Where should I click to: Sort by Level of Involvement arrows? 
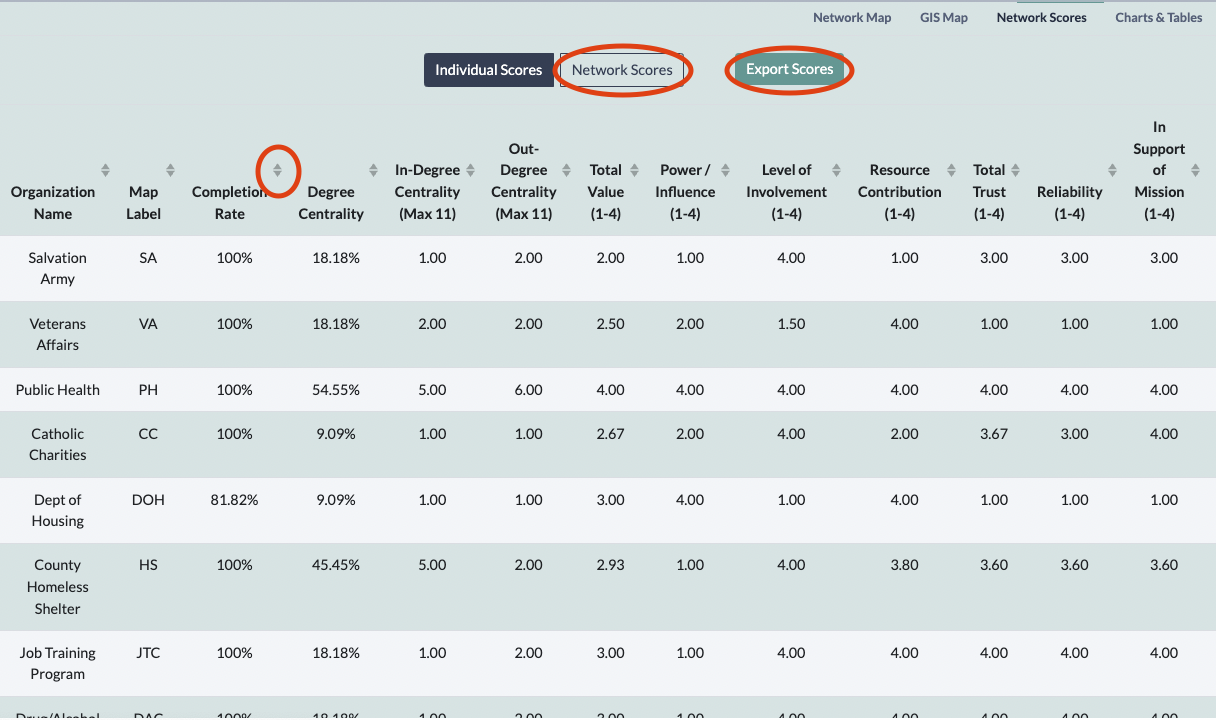pyautogui.click(x=837, y=170)
